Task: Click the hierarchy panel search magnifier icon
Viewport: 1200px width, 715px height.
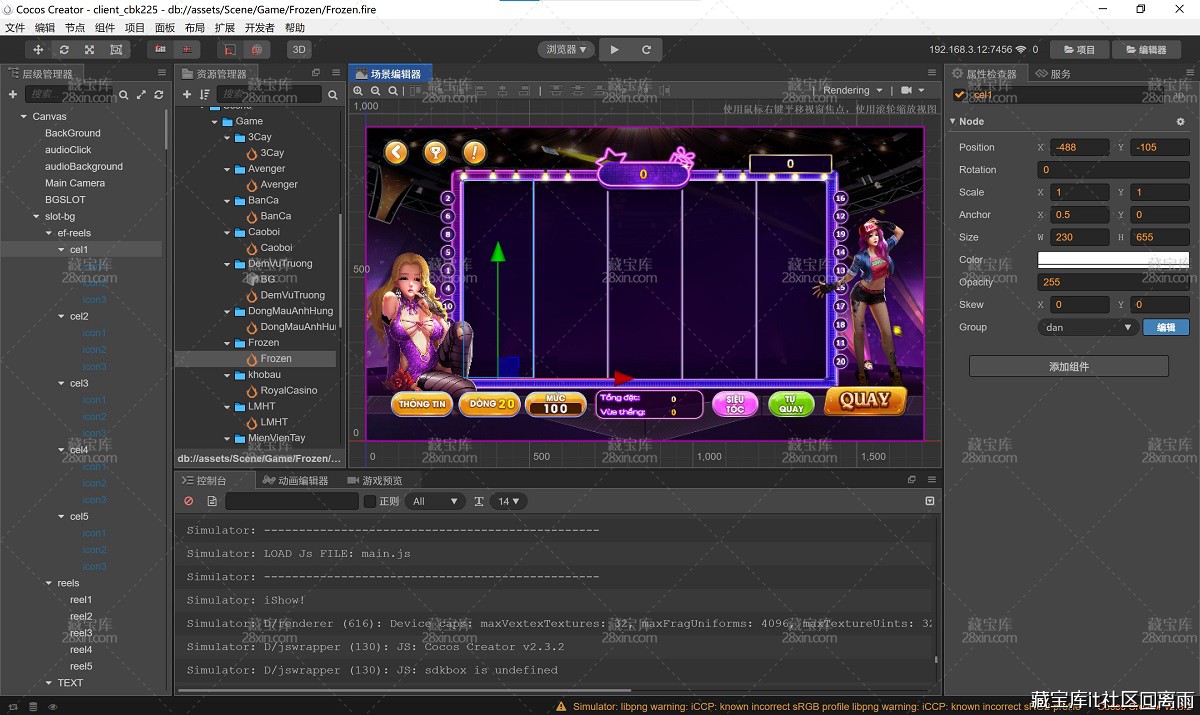Action: (124, 94)
